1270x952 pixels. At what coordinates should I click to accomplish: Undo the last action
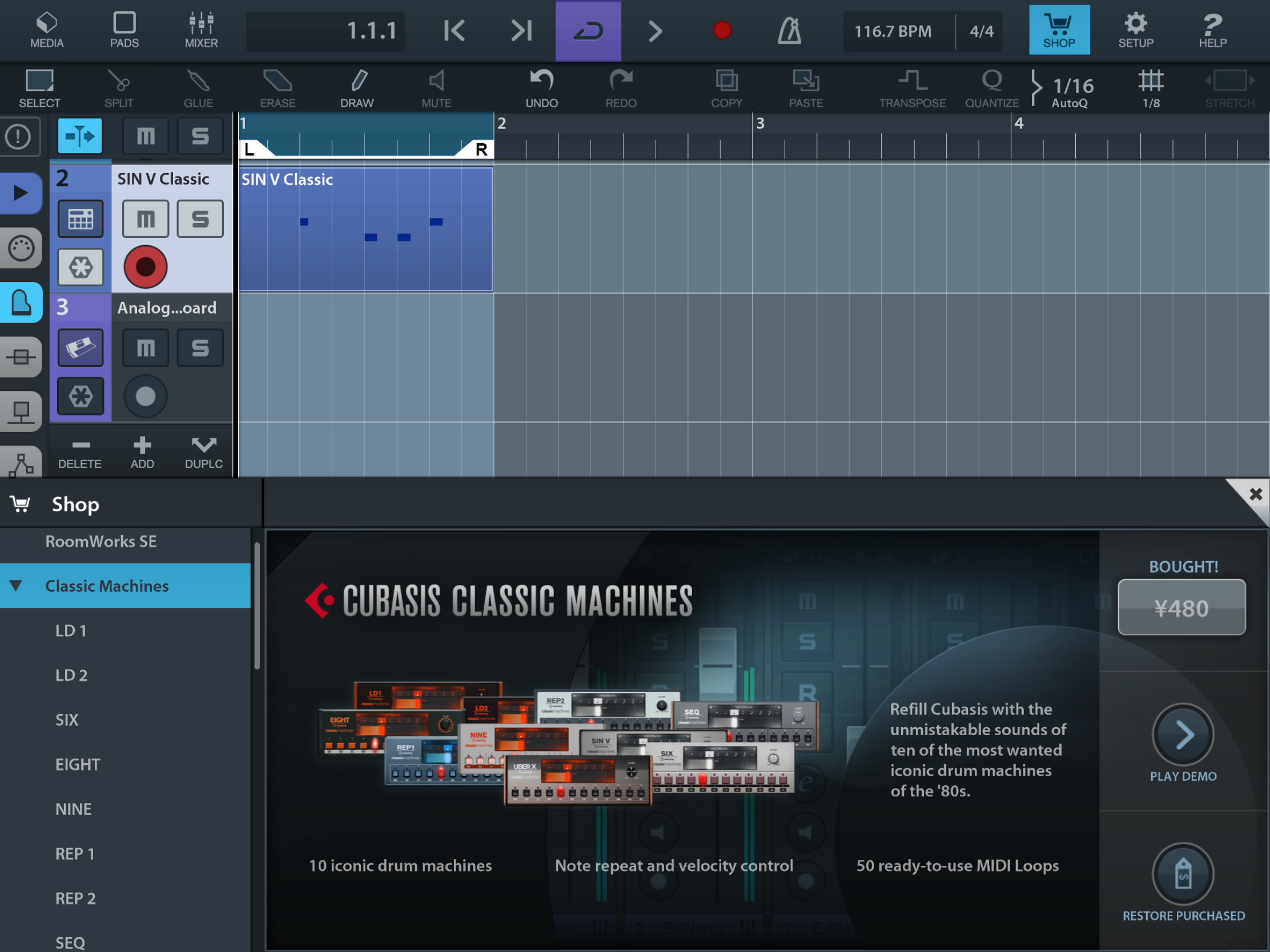click(x=541, y=88)
